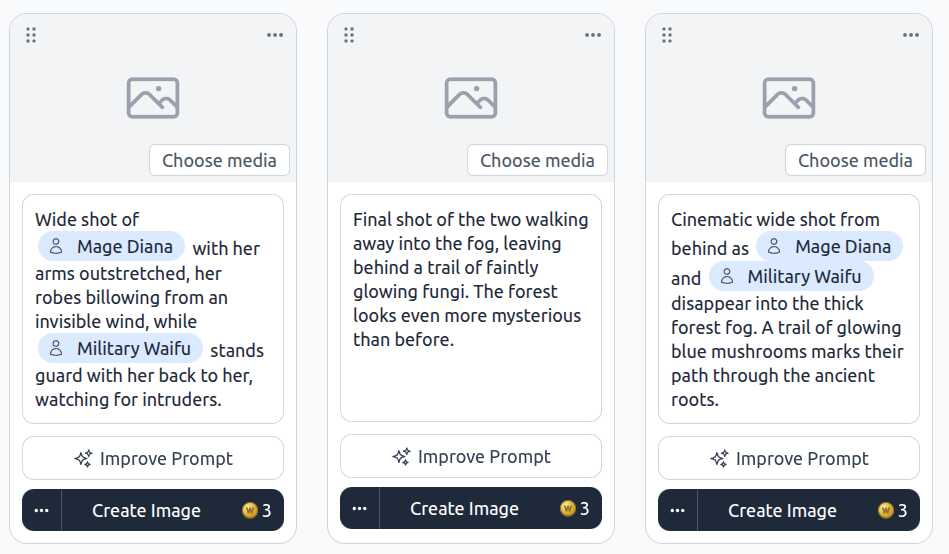Image resolution: width=949 pixels, height=554 pixels.
Task: Expand options beside first Create Image button
Action: coord(42,510)
